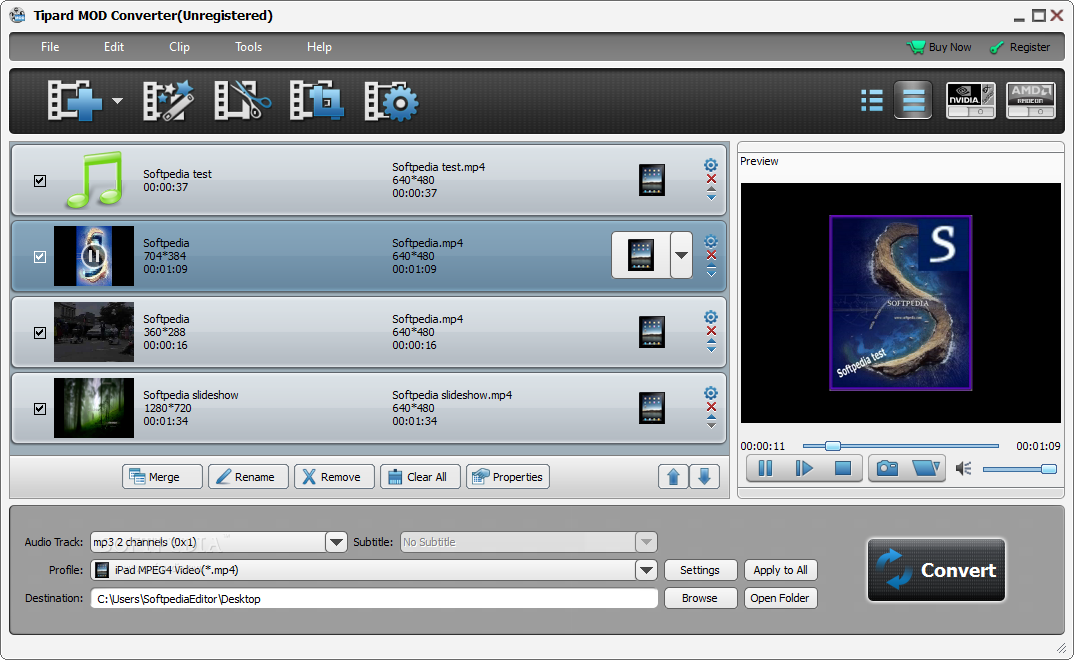Image resolution: width=1074 pixels, height=660 pixels.
Task: Expand profile dropdown arrow on selected Softpedia row
Action: pyautogui.click(x=682, y=255)
